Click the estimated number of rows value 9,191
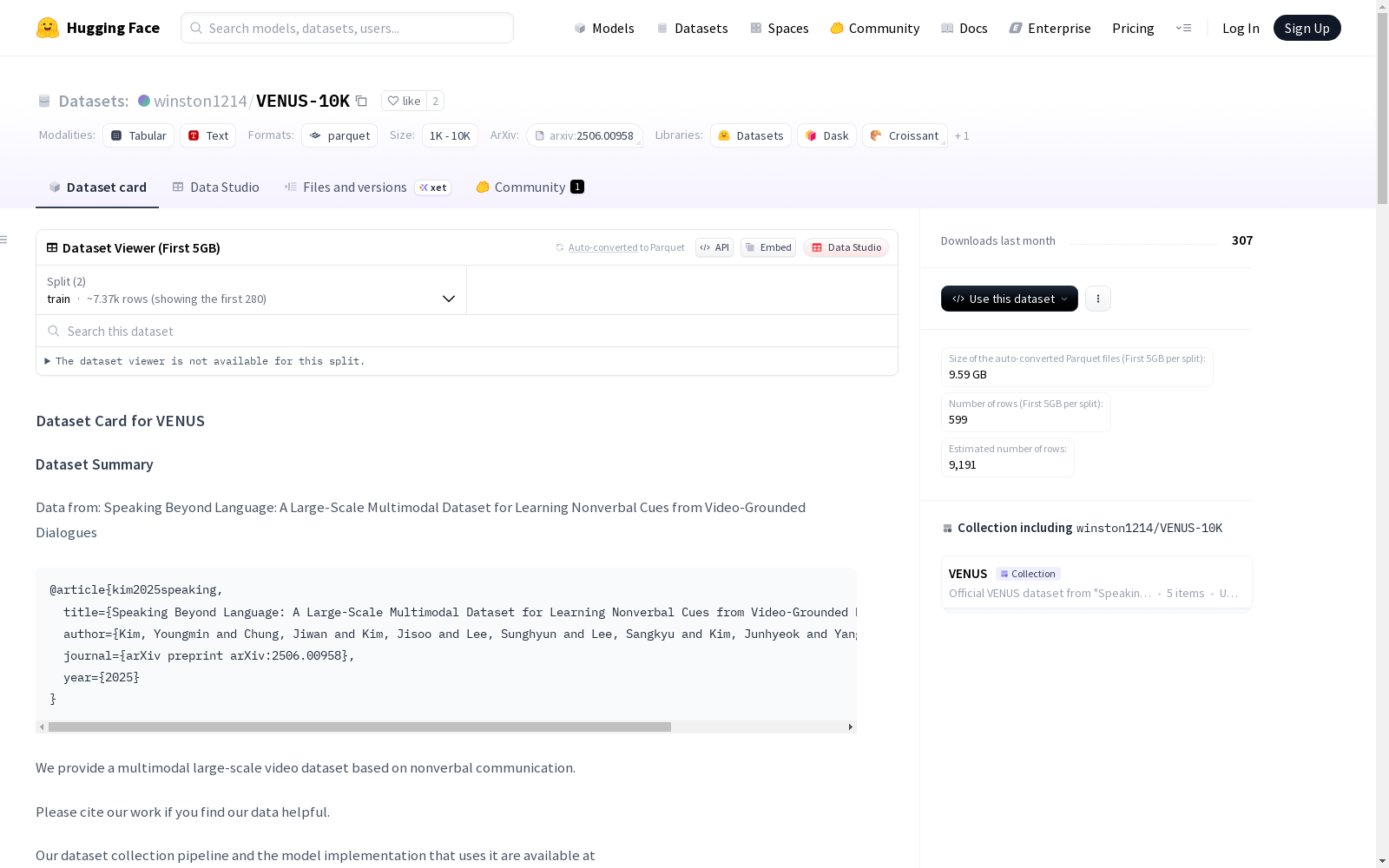The height and width of the screenshot is (868, 1389). coord(963,464)
